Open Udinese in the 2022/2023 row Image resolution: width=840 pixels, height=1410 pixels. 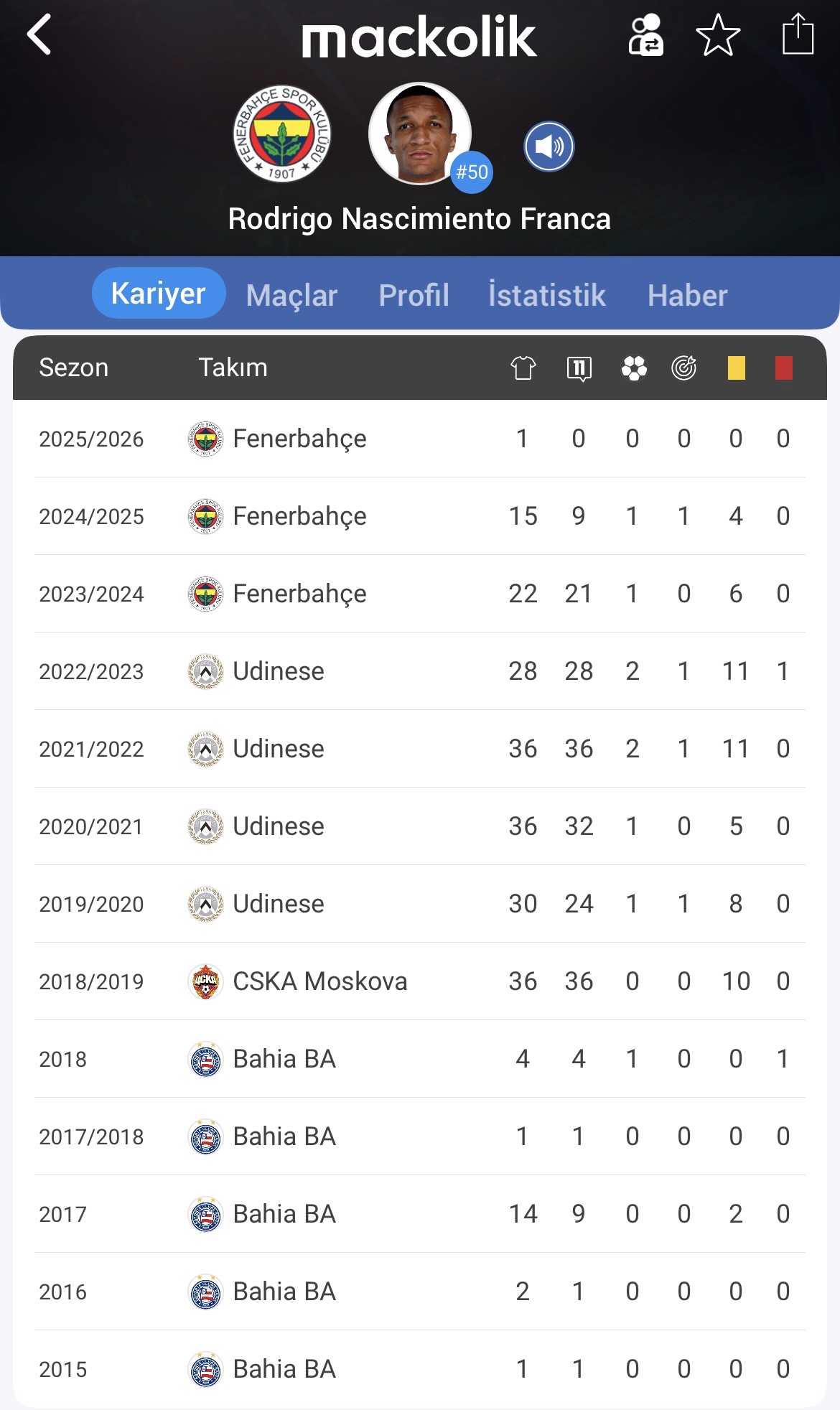pyautogui.click(x=278, y=671)
